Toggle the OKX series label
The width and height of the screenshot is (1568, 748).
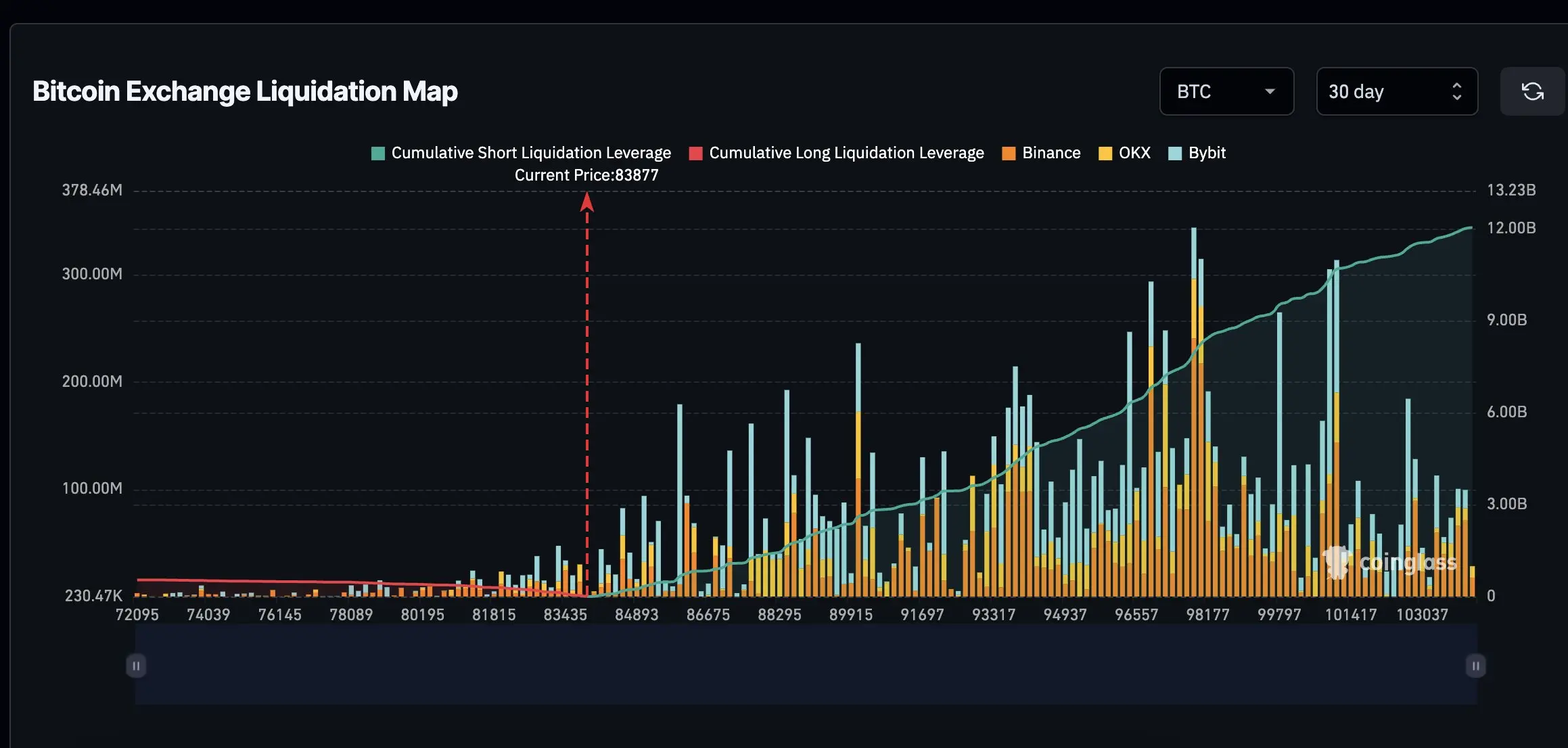tap(1134, 153)
